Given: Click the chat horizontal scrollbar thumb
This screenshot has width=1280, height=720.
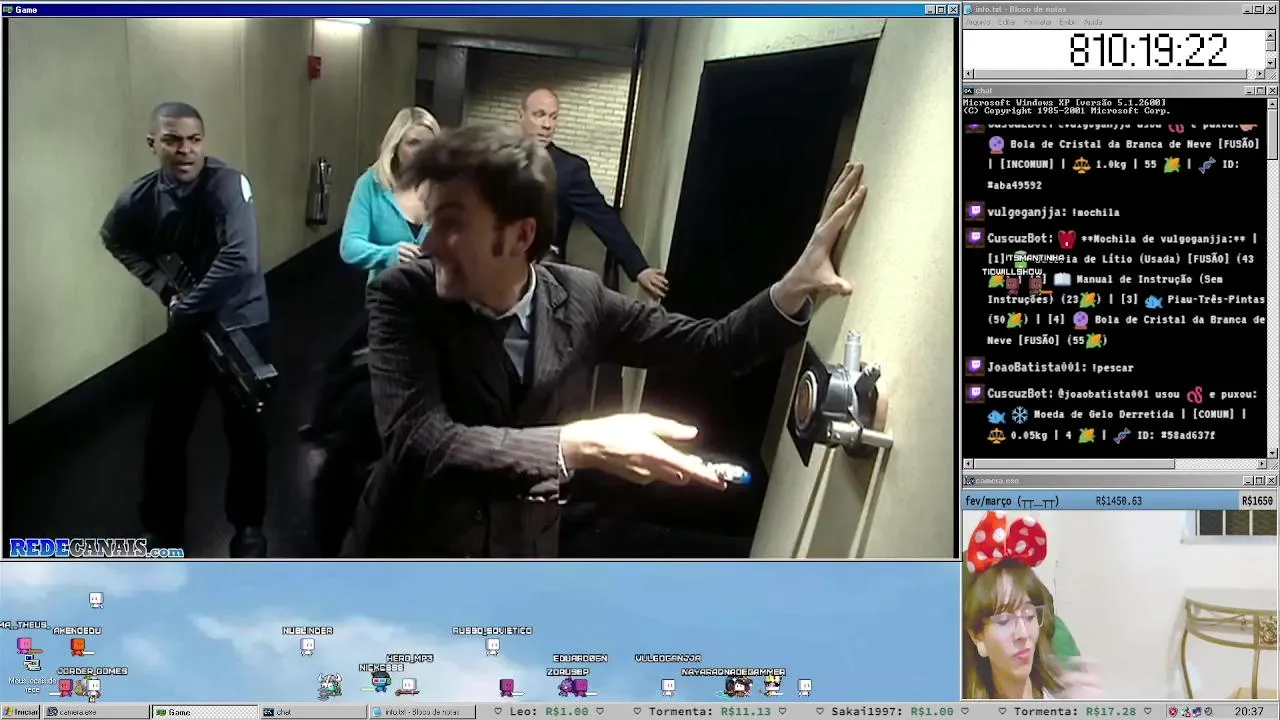Looking at the screenshot, I should pos(1074,464).
